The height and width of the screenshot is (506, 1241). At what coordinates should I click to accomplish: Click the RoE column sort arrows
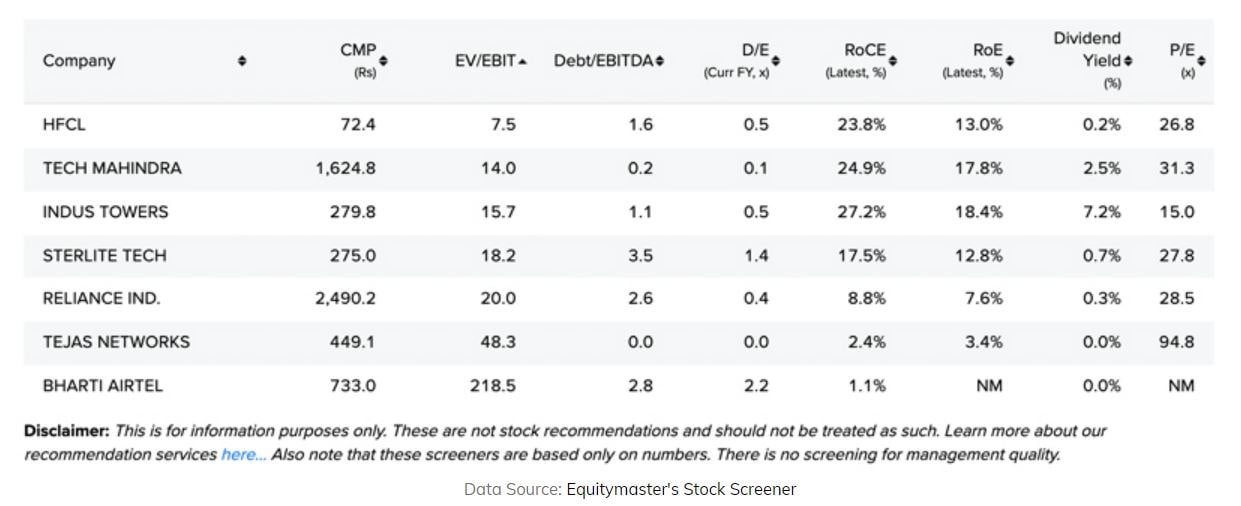pyautogui.click(x=1010, y=61)
